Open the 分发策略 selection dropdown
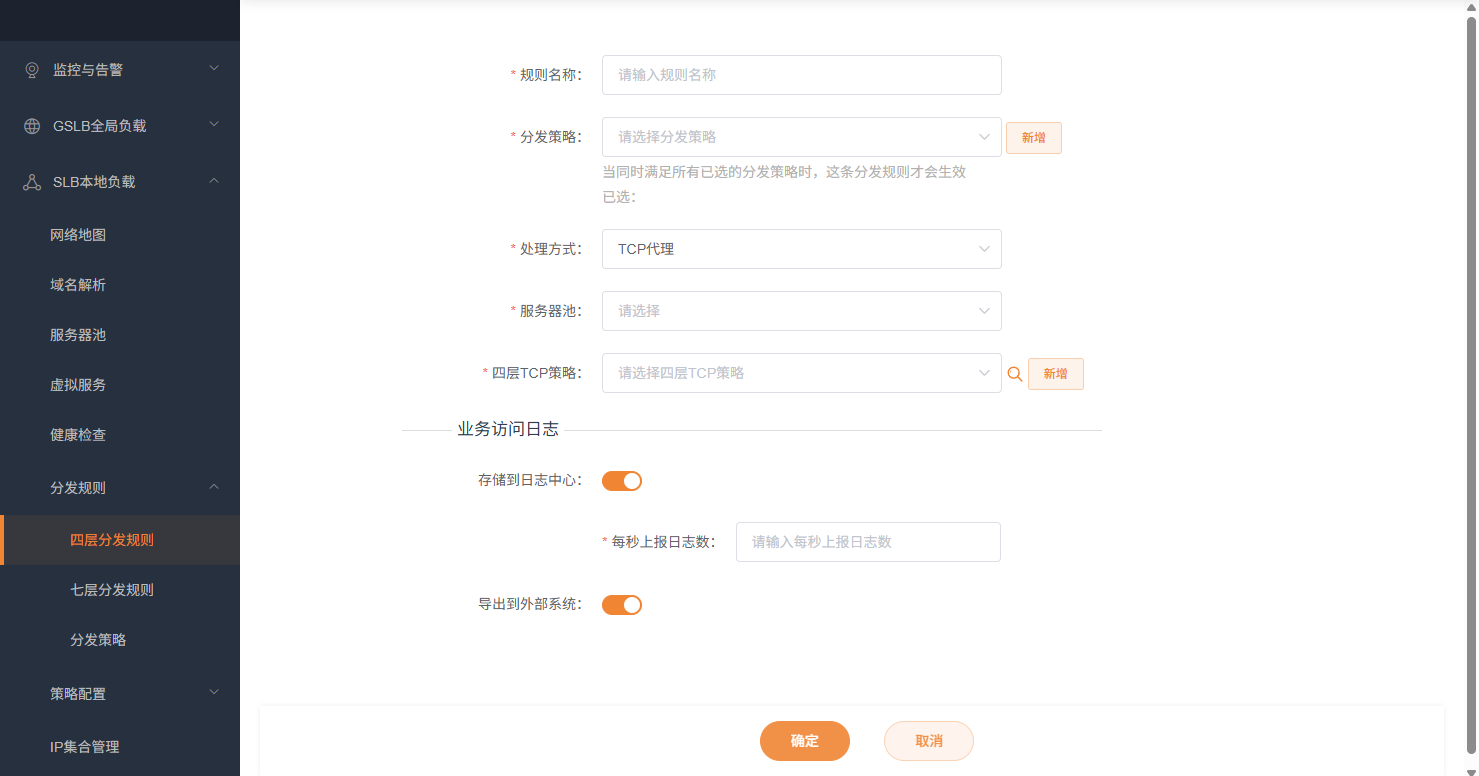This screenshot has height=776, width=1479. click(800, 137)
